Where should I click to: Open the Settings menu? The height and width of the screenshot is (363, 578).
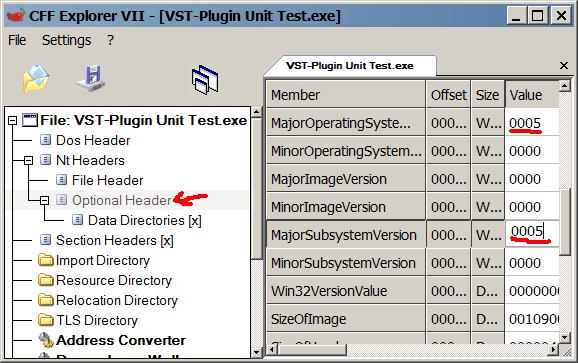pos(66,40)
